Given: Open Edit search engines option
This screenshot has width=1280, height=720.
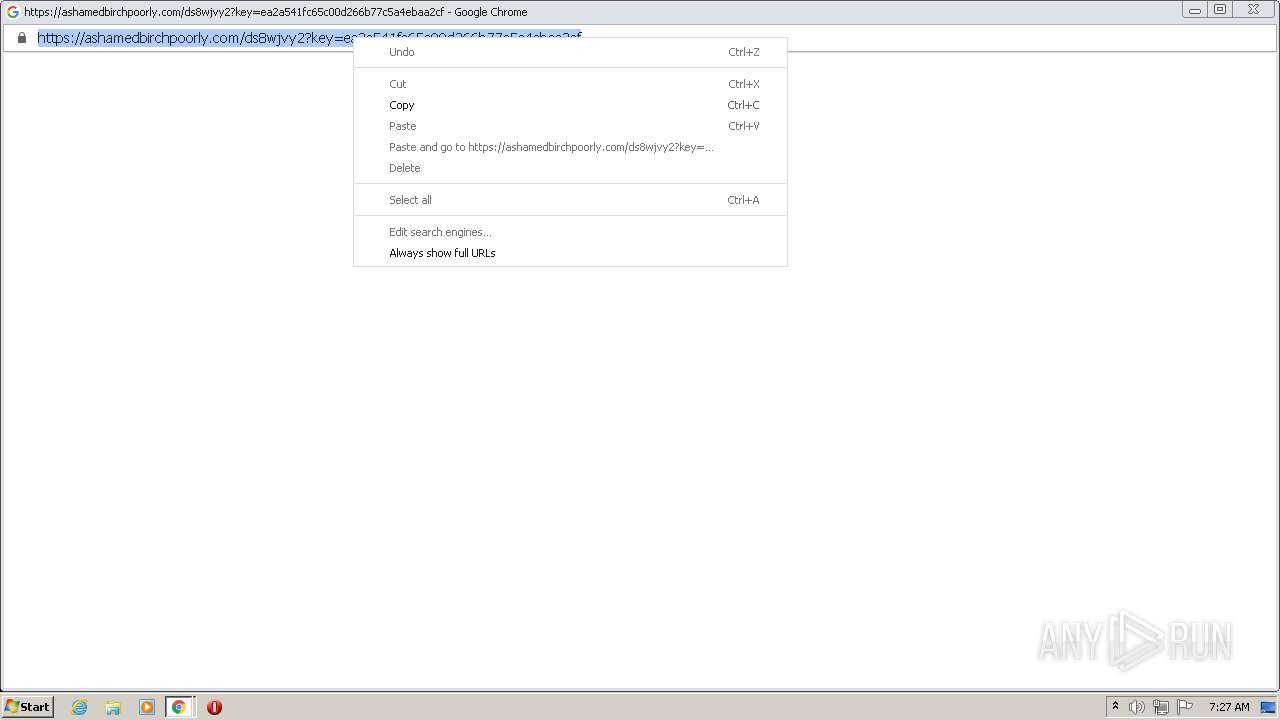Looking at the screenshot, I should click(570, 232).
